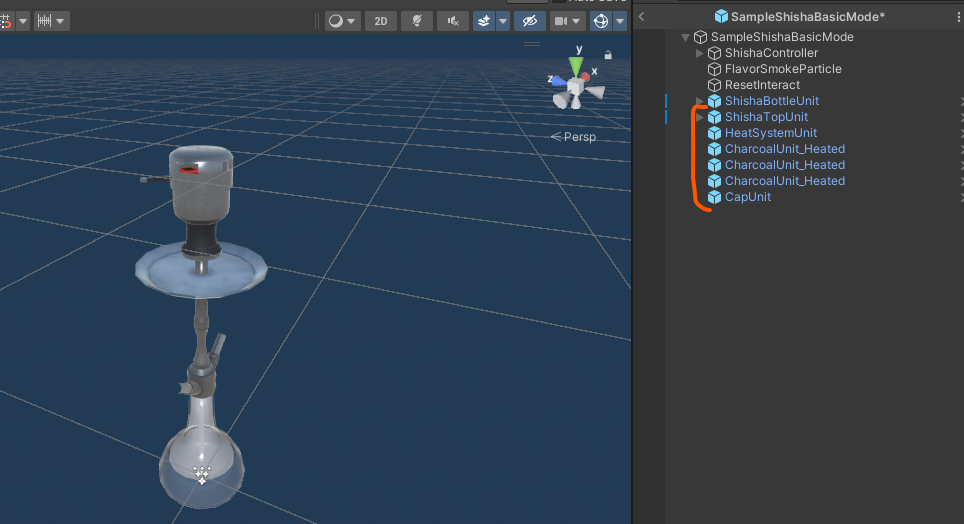Toggle scene effects (skybox, fog) button
Viewport: 964px width, 524px height.
(484, 21)
